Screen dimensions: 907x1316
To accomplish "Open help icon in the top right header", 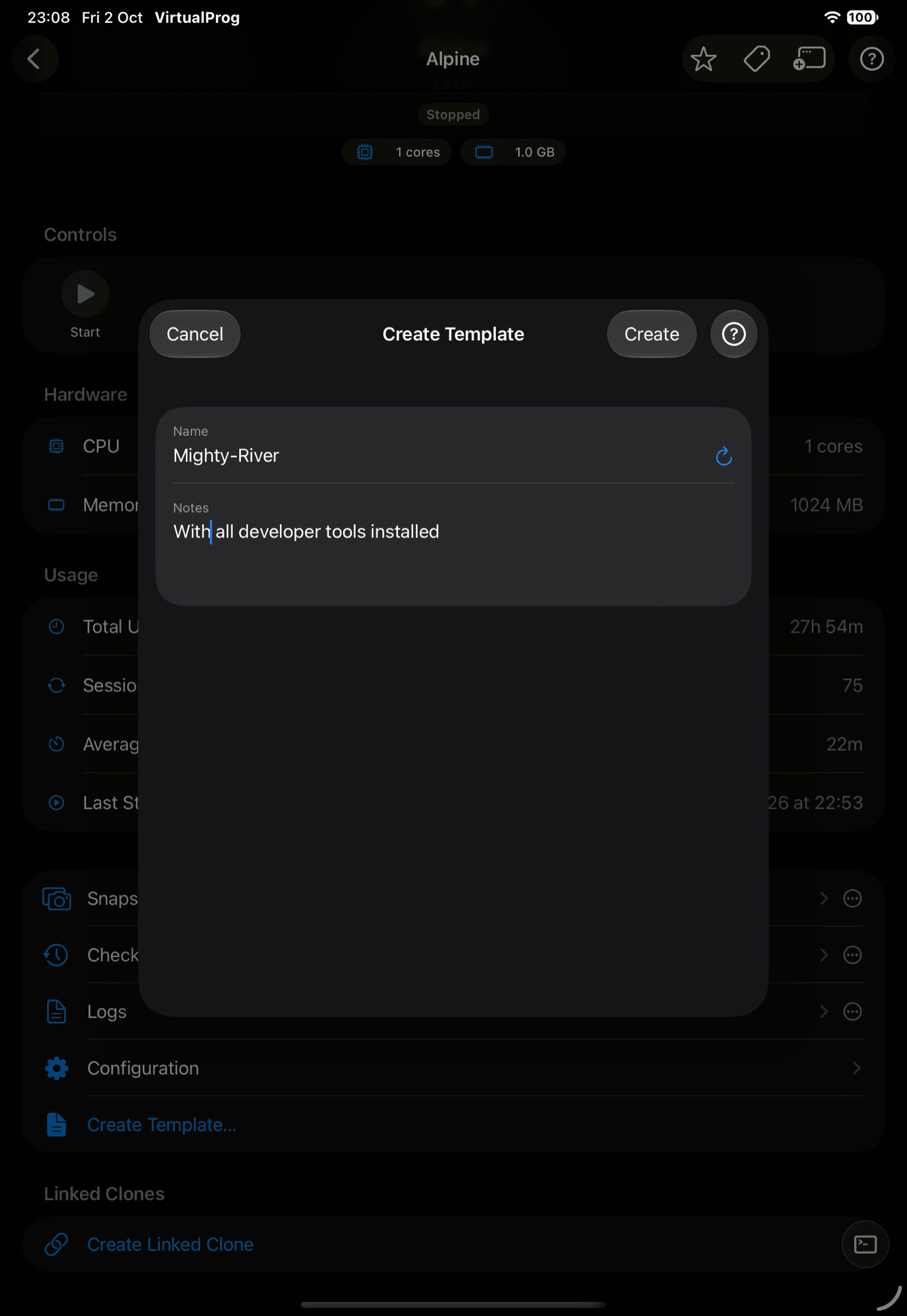I will 871,58.
